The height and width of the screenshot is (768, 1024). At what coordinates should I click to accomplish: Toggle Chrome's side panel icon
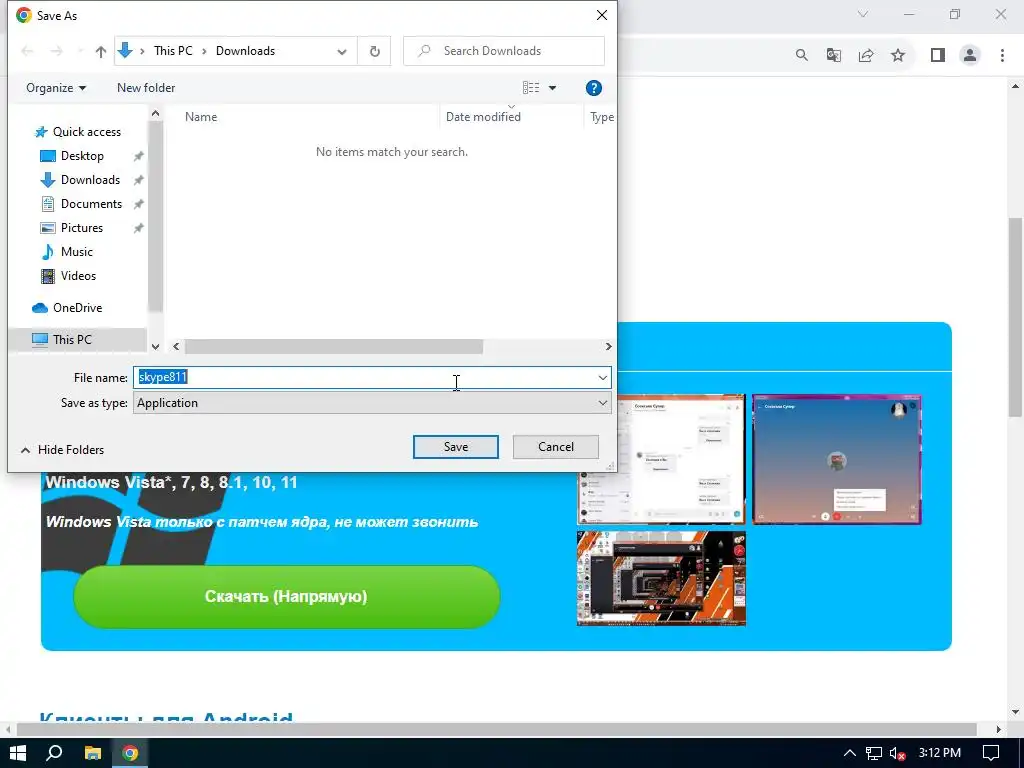(x=938, y=56)
